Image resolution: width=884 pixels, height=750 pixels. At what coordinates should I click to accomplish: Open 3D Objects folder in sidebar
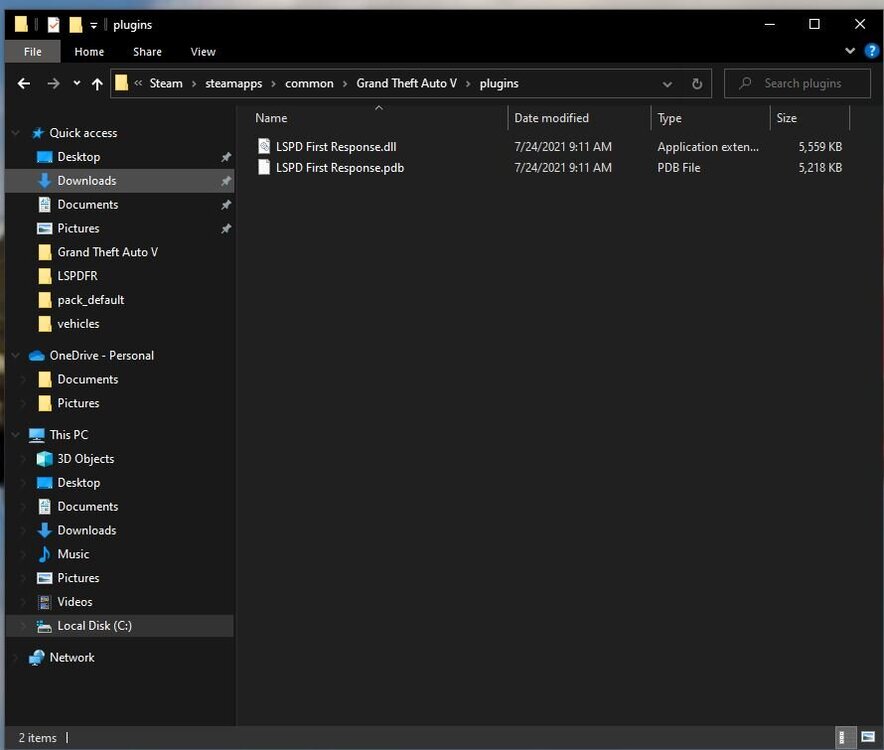point(85,459)
